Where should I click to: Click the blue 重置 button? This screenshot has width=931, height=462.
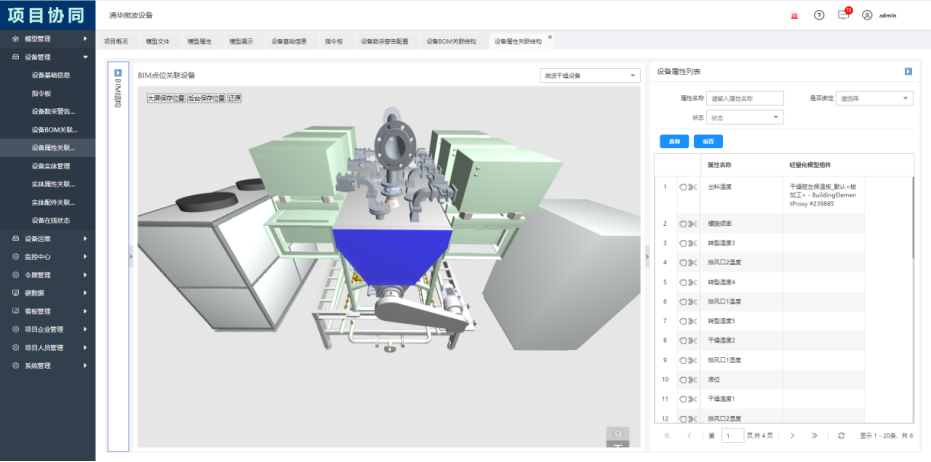708,141
